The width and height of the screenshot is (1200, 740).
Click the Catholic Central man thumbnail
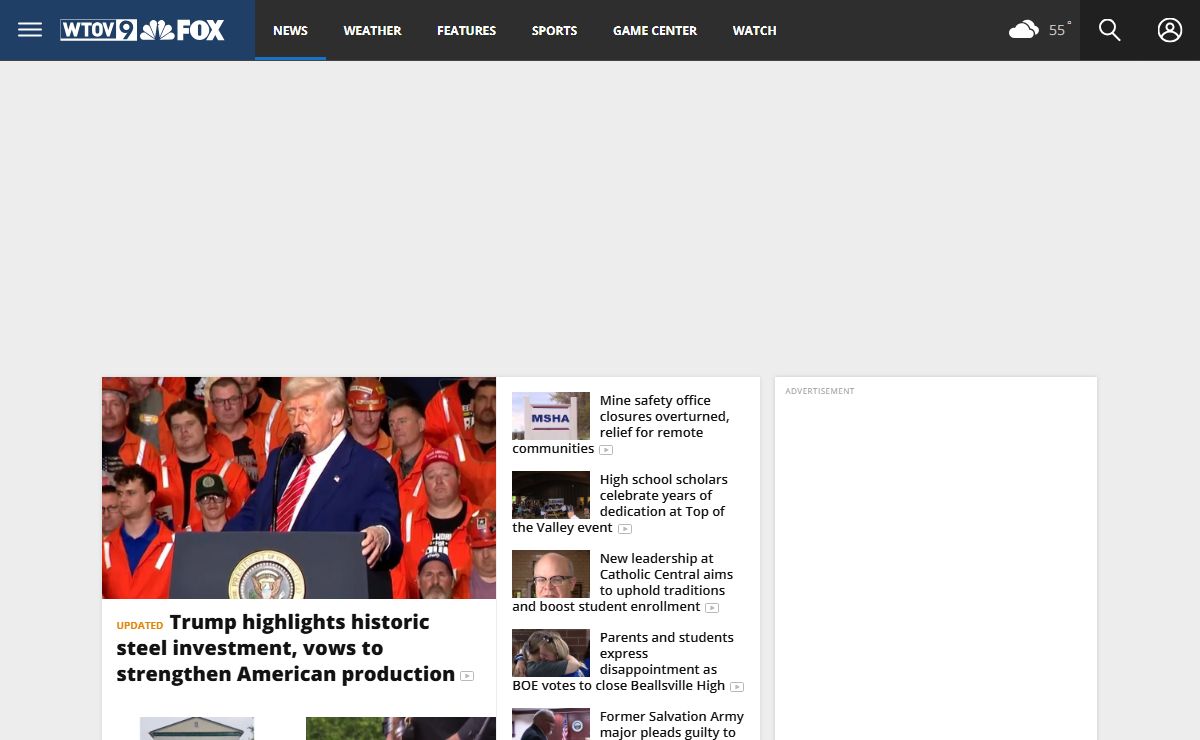pyautogui.click(x=551, y=574)
